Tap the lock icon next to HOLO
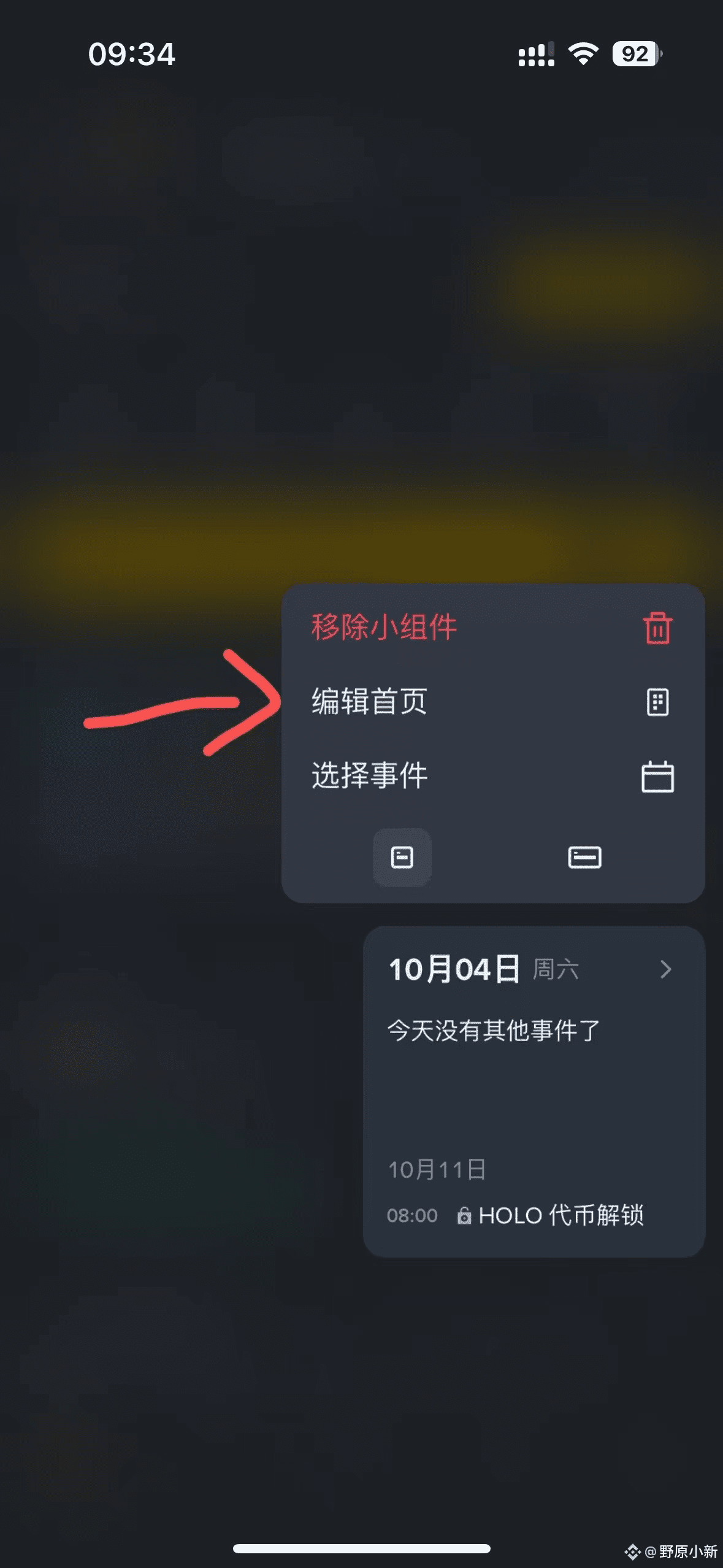 point(464,1215)
